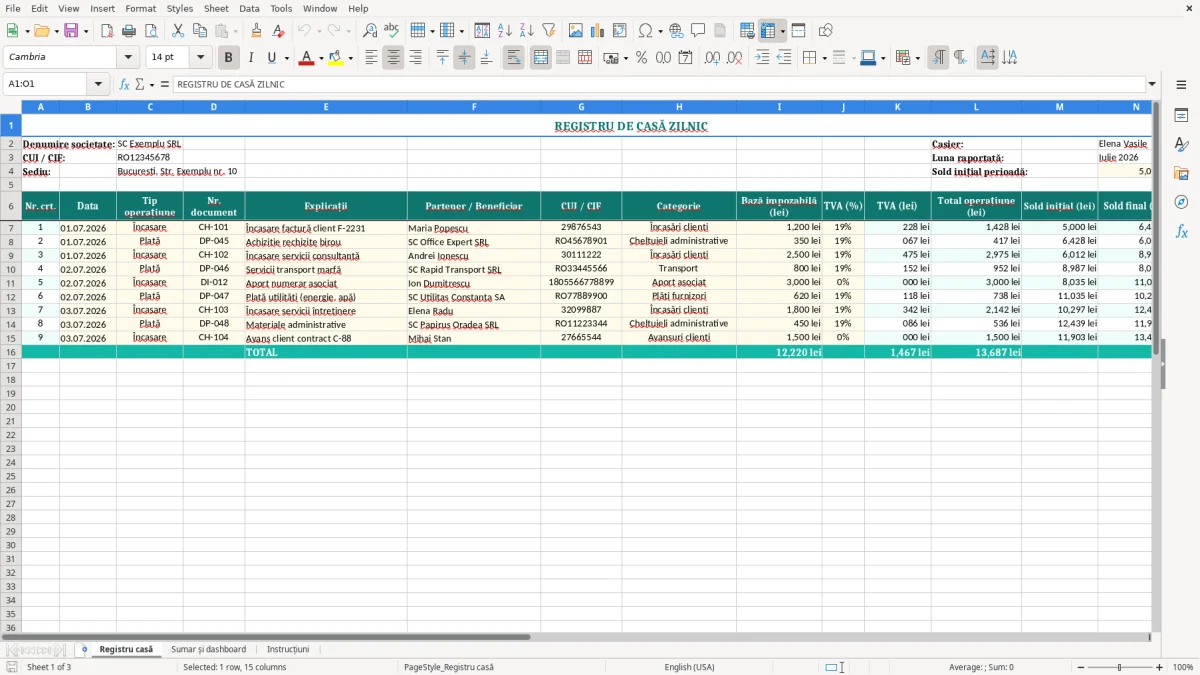Toggle Freeze Rows and Columns
Image resolution: width=1200 pixels, height=675 pixels.
tap(769, 31)
